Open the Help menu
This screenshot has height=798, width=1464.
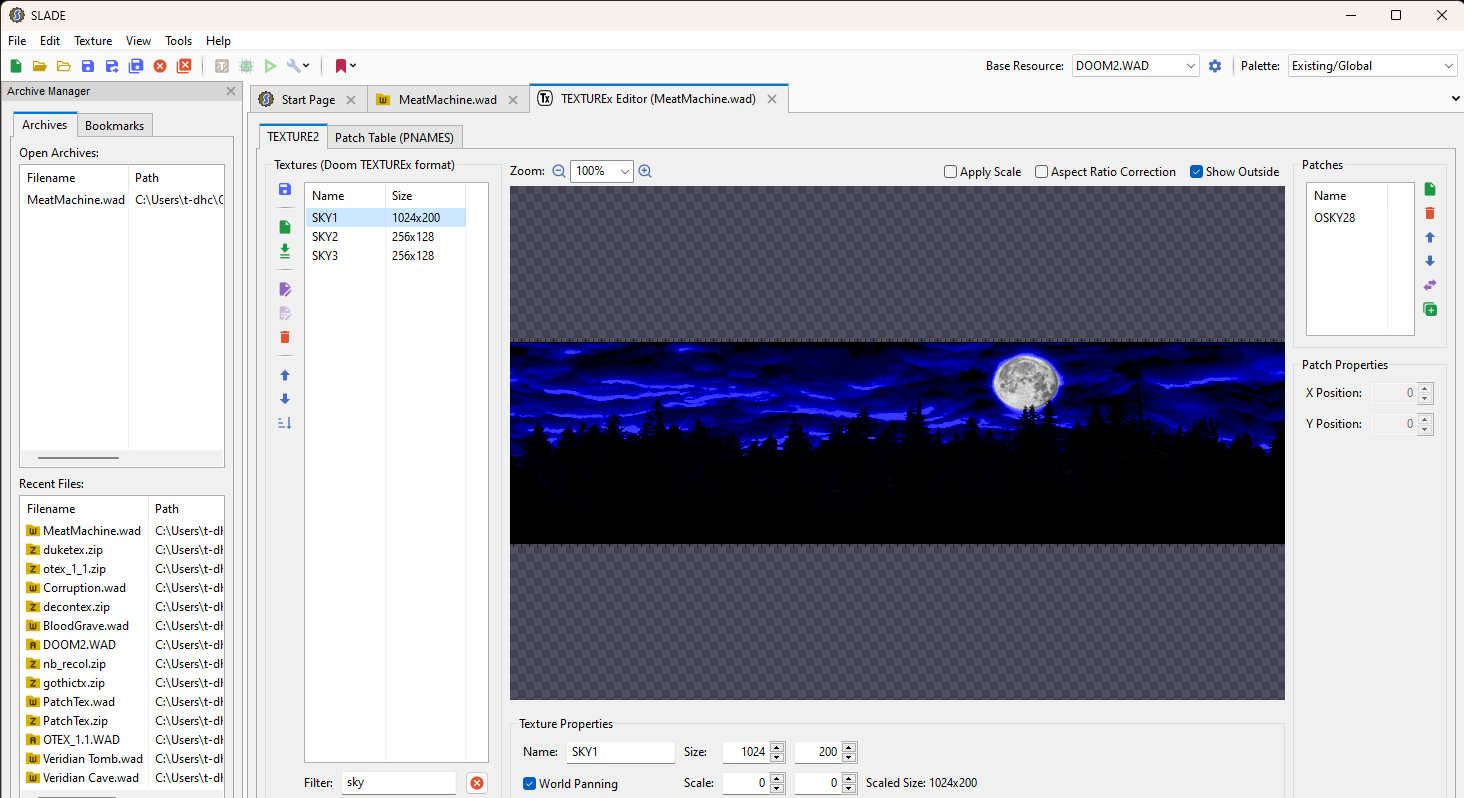[218, 41]
